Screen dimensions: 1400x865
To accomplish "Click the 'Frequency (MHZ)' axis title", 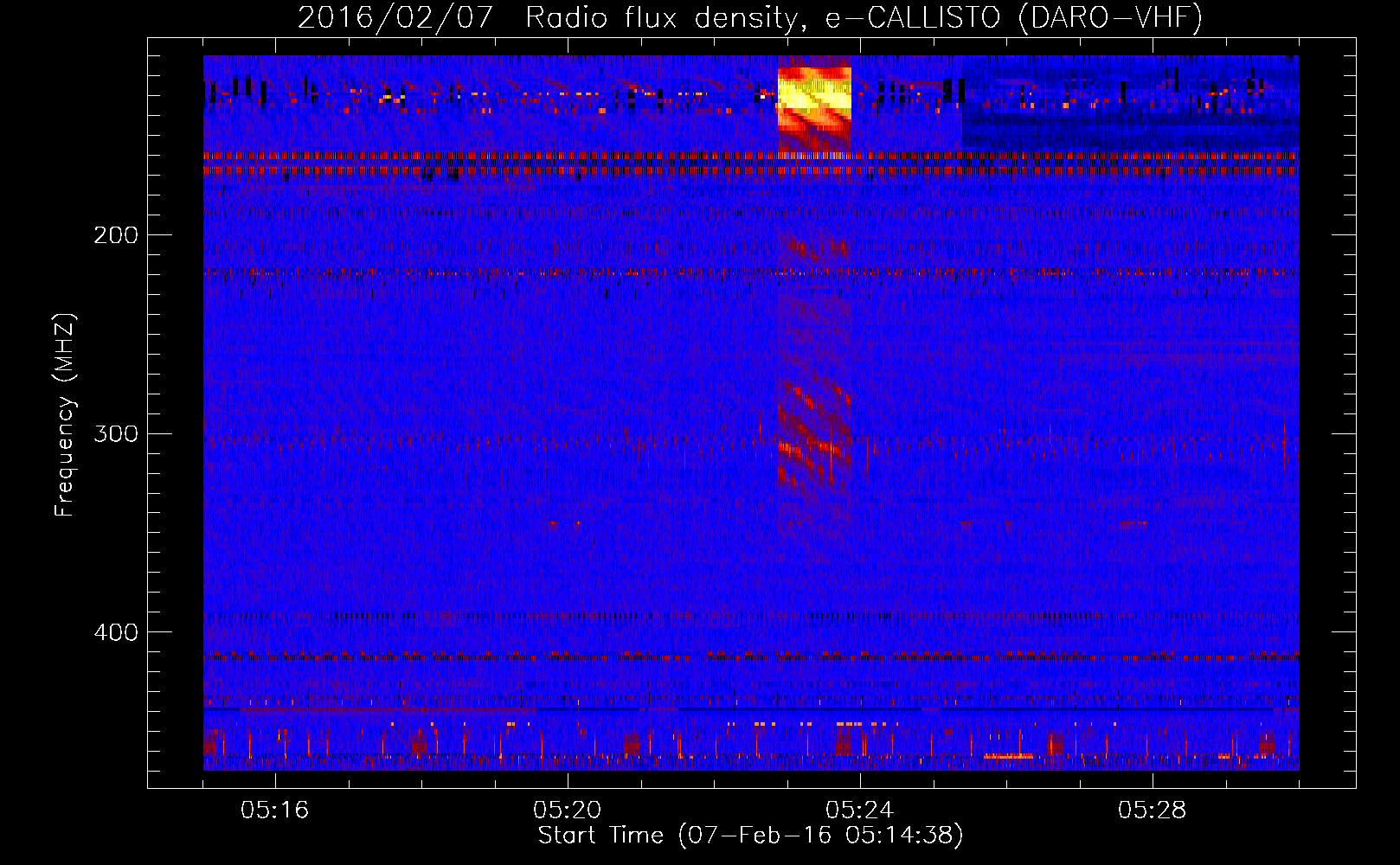I will (x=65, y=415).
